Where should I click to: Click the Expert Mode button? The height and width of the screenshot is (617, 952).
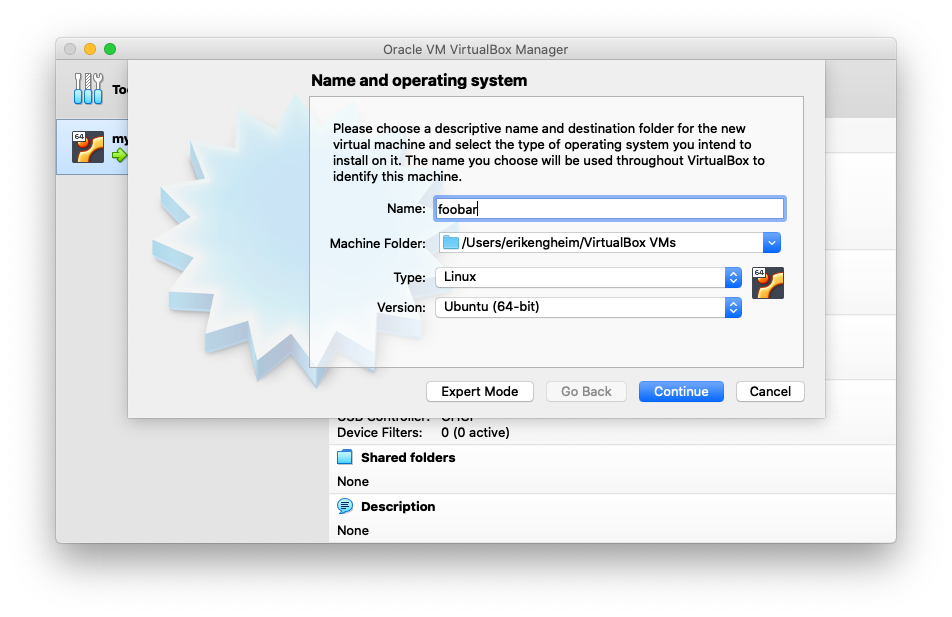[x=480, y=392]
